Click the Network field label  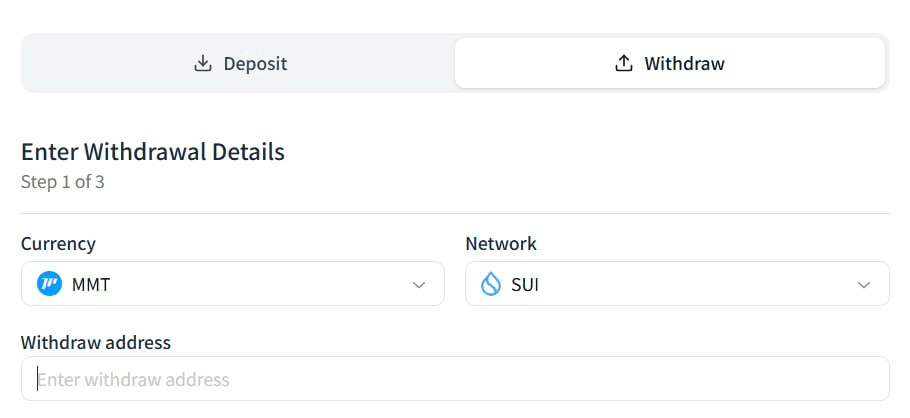tap(501, 243)
